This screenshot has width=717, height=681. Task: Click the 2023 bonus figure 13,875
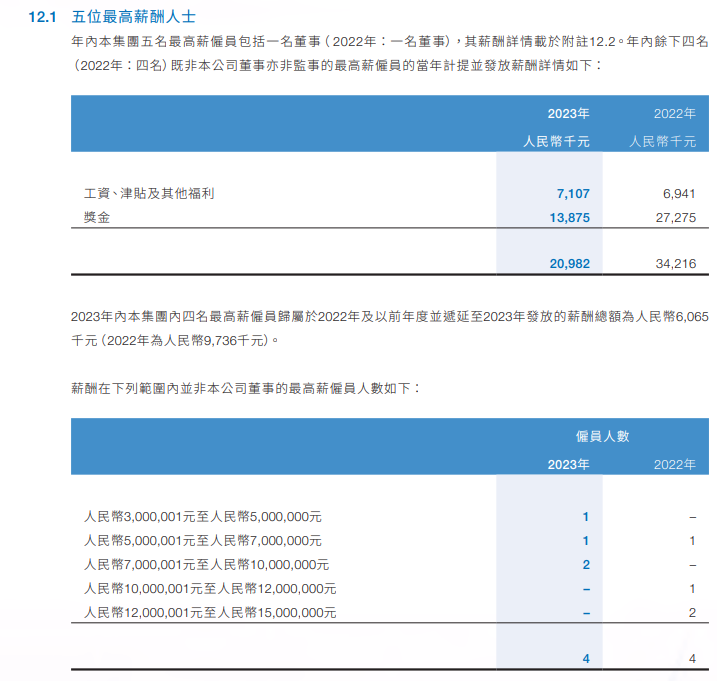[569, 218]
